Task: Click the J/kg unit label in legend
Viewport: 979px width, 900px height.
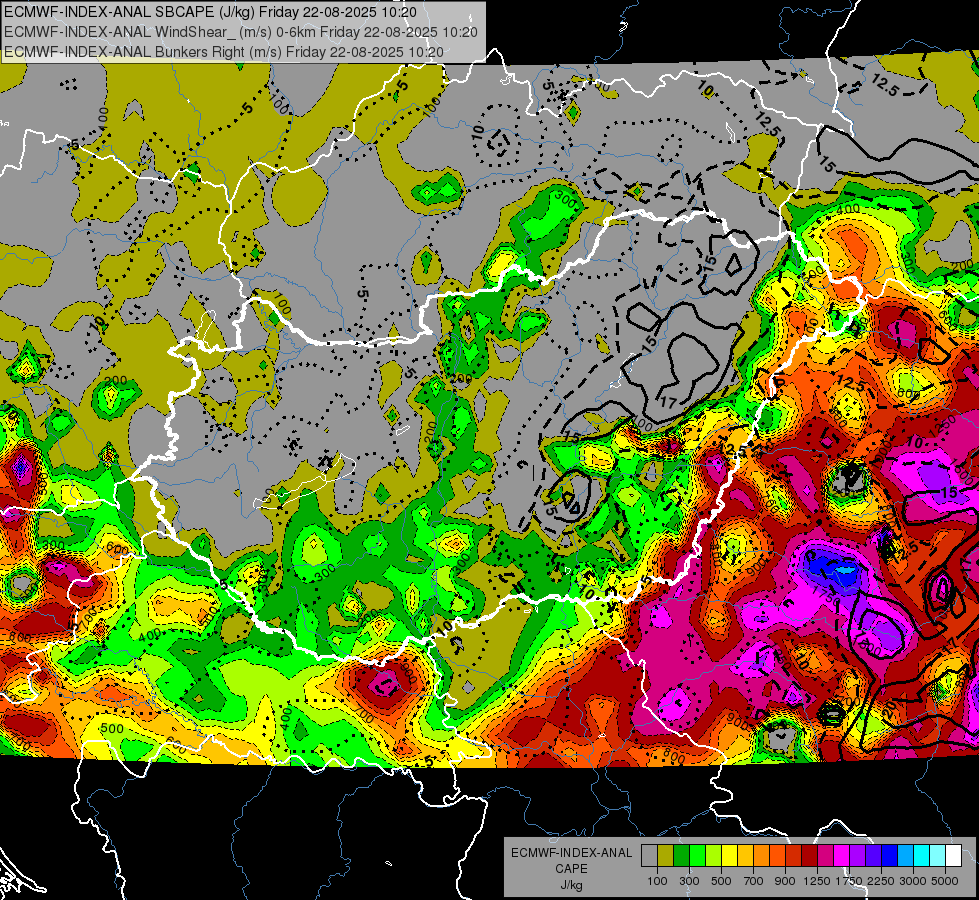Action: tap(571, 885)
